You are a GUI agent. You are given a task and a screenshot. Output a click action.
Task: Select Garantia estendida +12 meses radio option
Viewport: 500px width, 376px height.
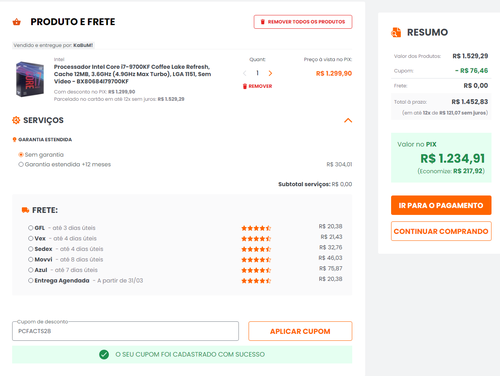point(21,164)
